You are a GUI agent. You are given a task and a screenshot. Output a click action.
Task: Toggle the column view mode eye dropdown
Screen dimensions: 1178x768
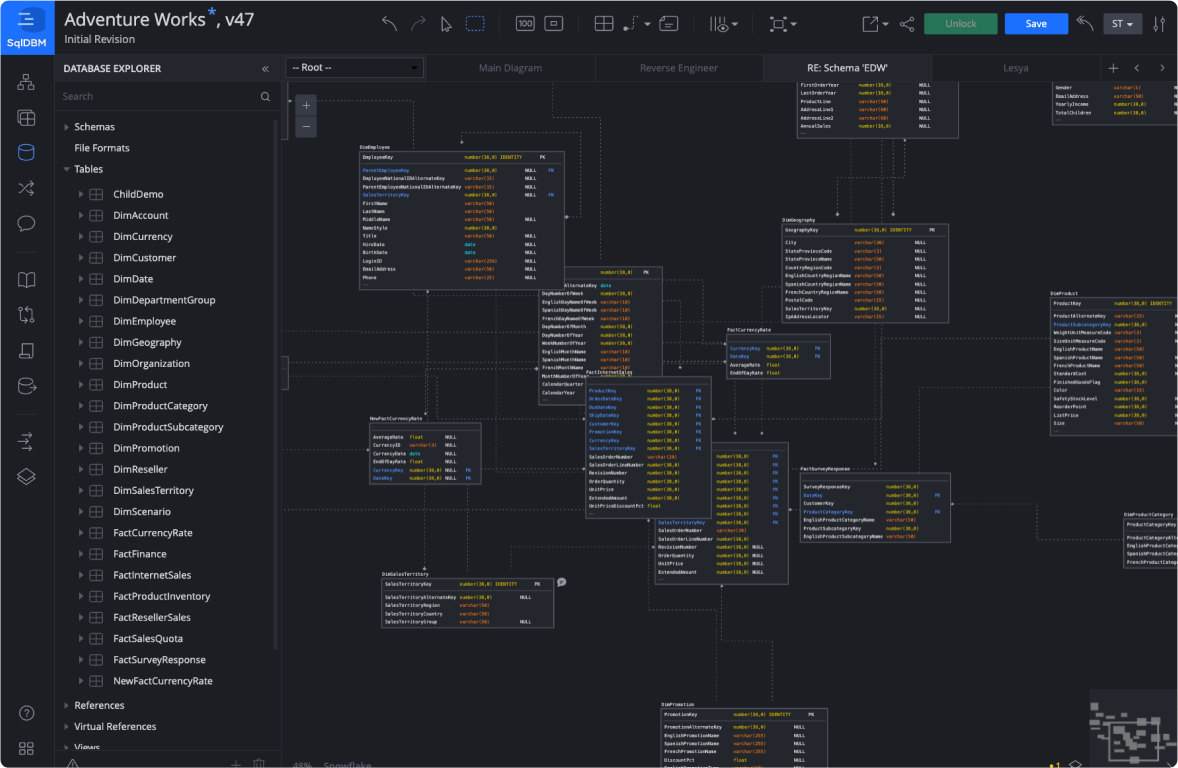click(x=724, y=24)
